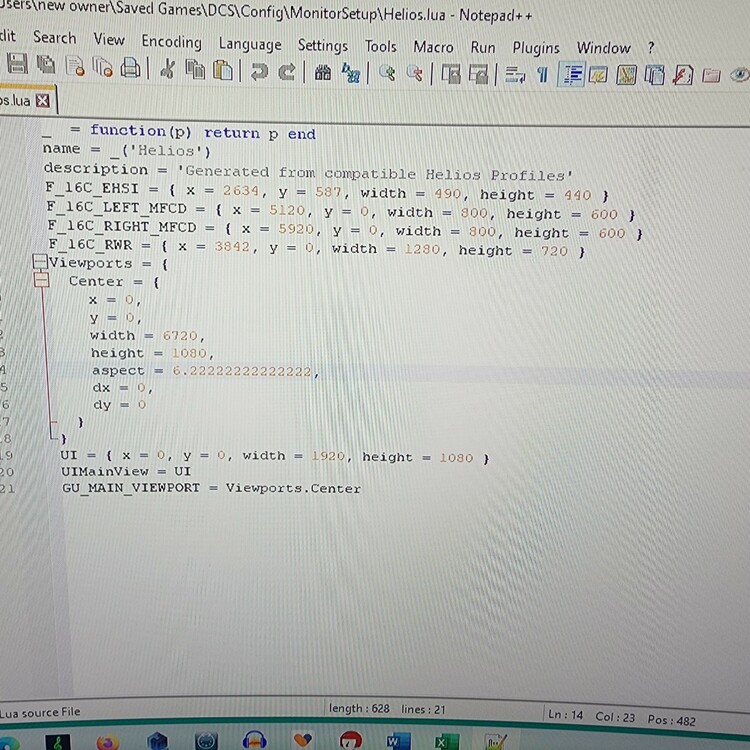This screenshot has height=750, width=750.
Task: Click the 'Pos : 482' status field
Action: [x=672, y=720]
